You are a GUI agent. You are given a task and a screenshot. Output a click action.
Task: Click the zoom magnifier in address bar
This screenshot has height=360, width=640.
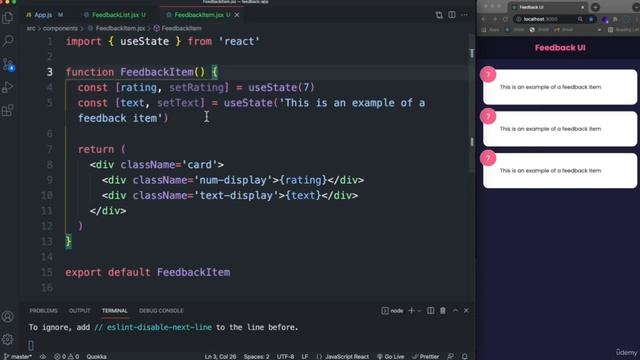coord(580,19)
